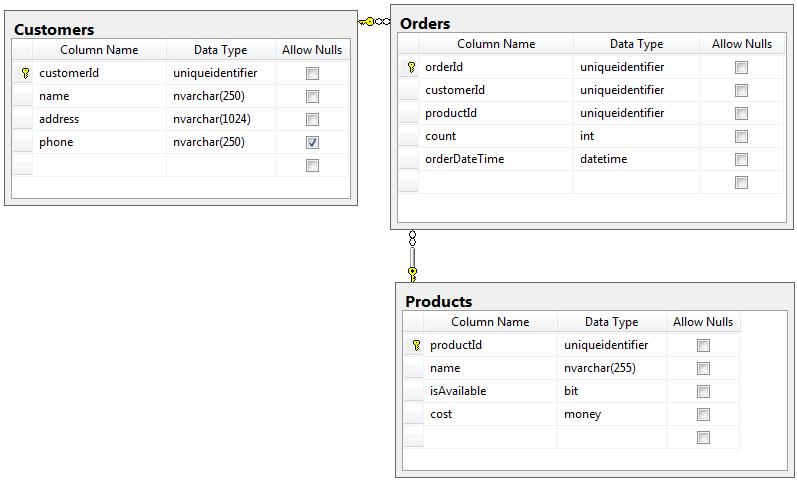
Task: Select the customerId cell in Orders table
Action: [496, 90]
